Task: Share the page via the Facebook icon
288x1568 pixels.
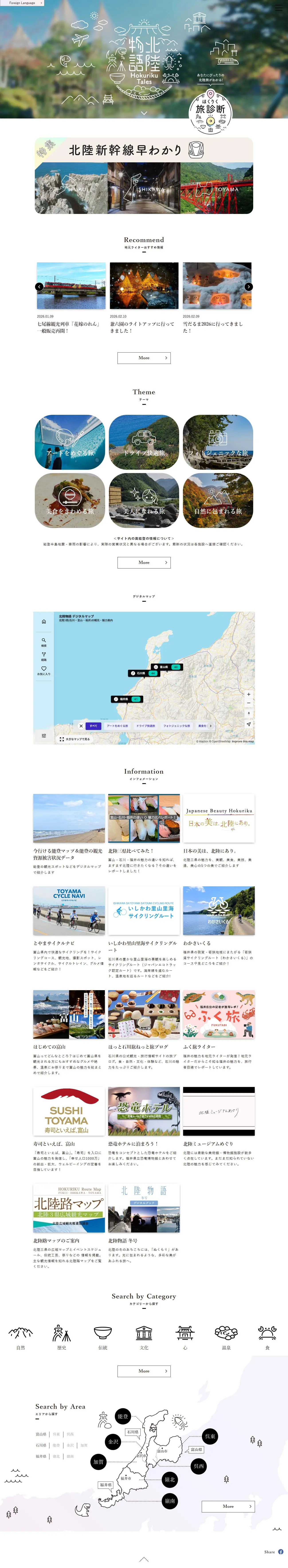Action: pos(281,1552)
